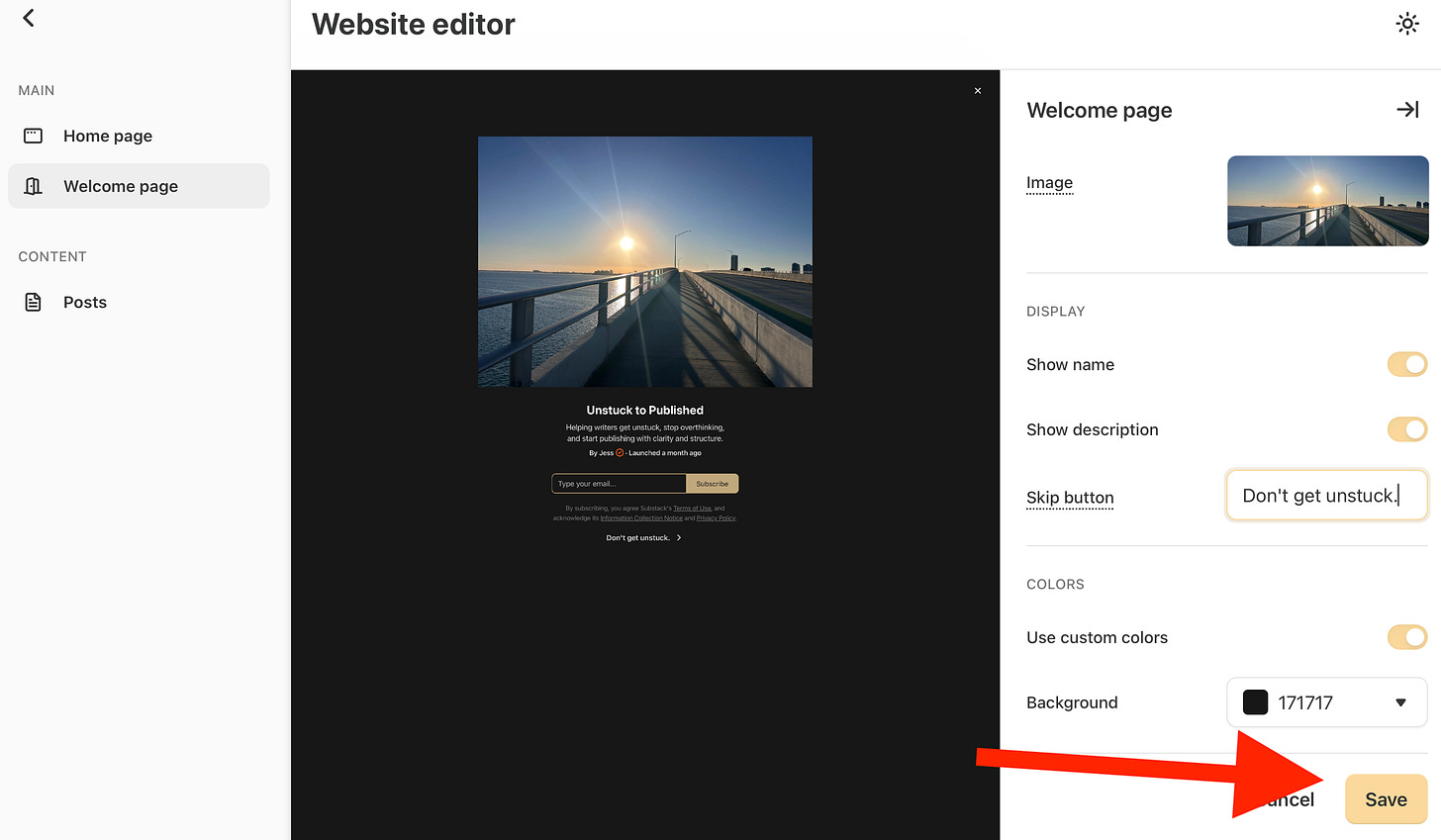The width and height of the screenshot is (1441, 840).
Task: Click email input in preview
Action: pyautogui.click(x=619, y=484)
